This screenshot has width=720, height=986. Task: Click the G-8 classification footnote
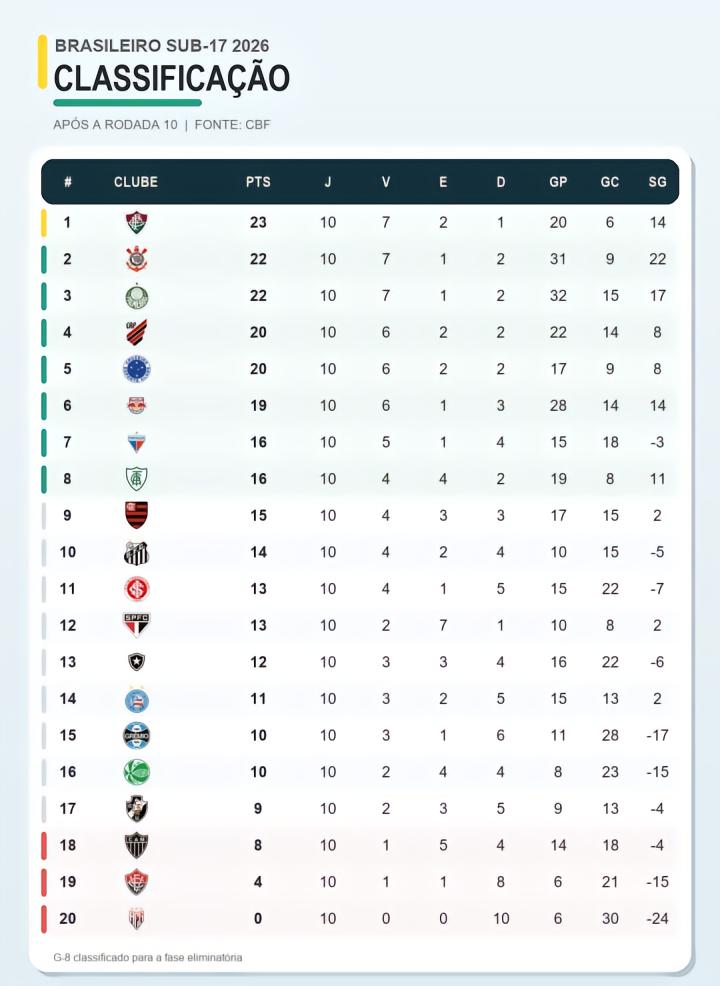pos(148,957)
